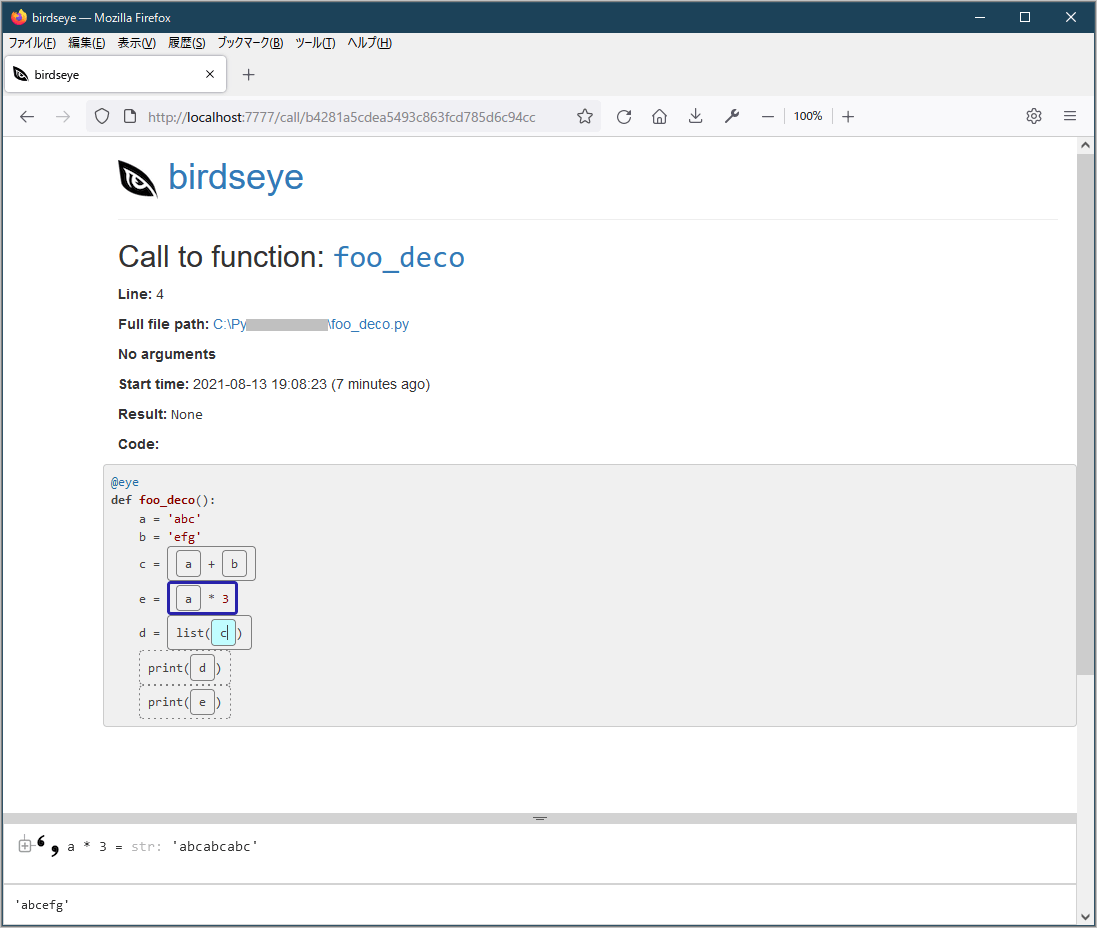This screenshot has height=928, width=1097.
Task: Open the settings gear in toolbar
Action: pyautogui.click(x=1034, y=116)
